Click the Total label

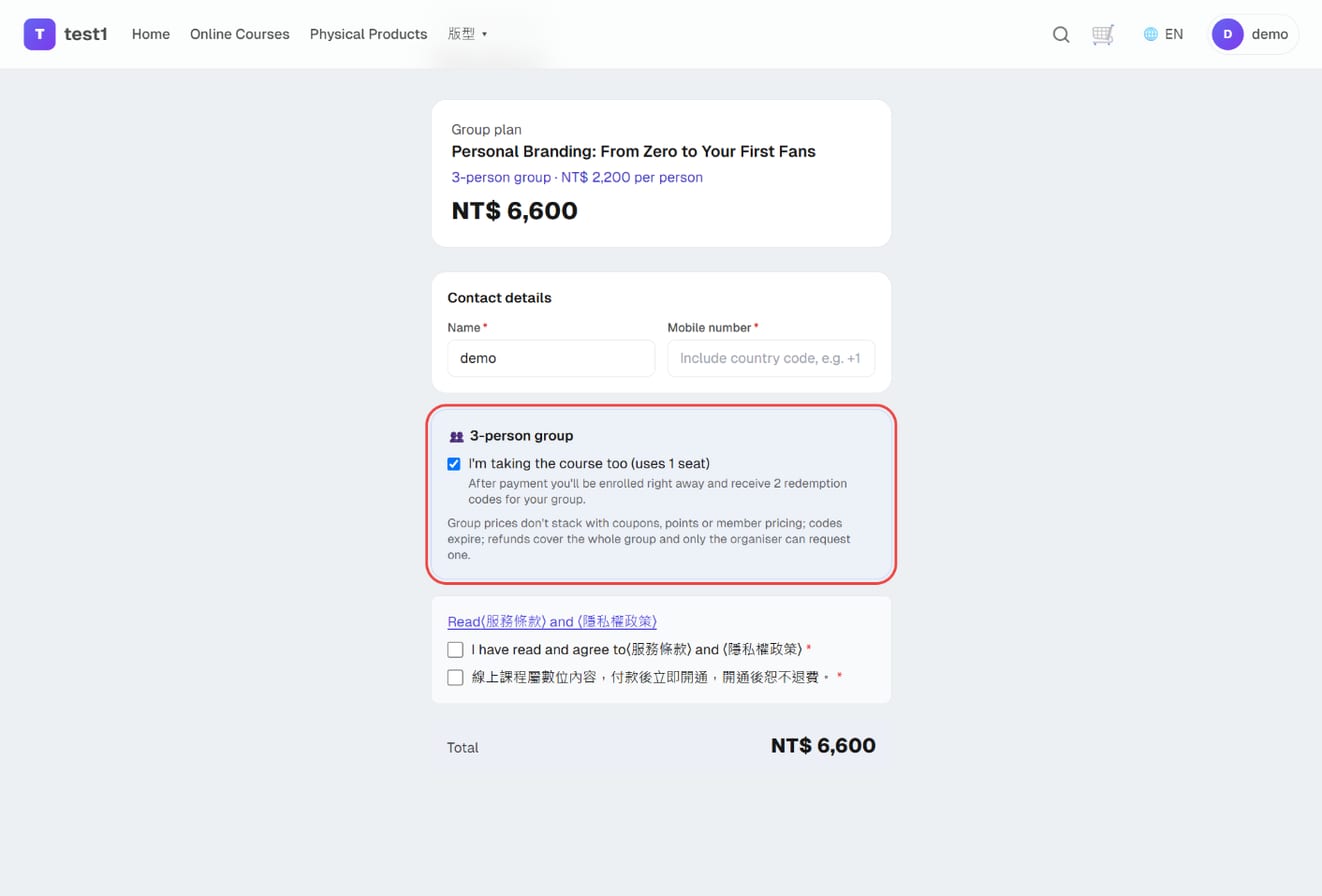463,747
